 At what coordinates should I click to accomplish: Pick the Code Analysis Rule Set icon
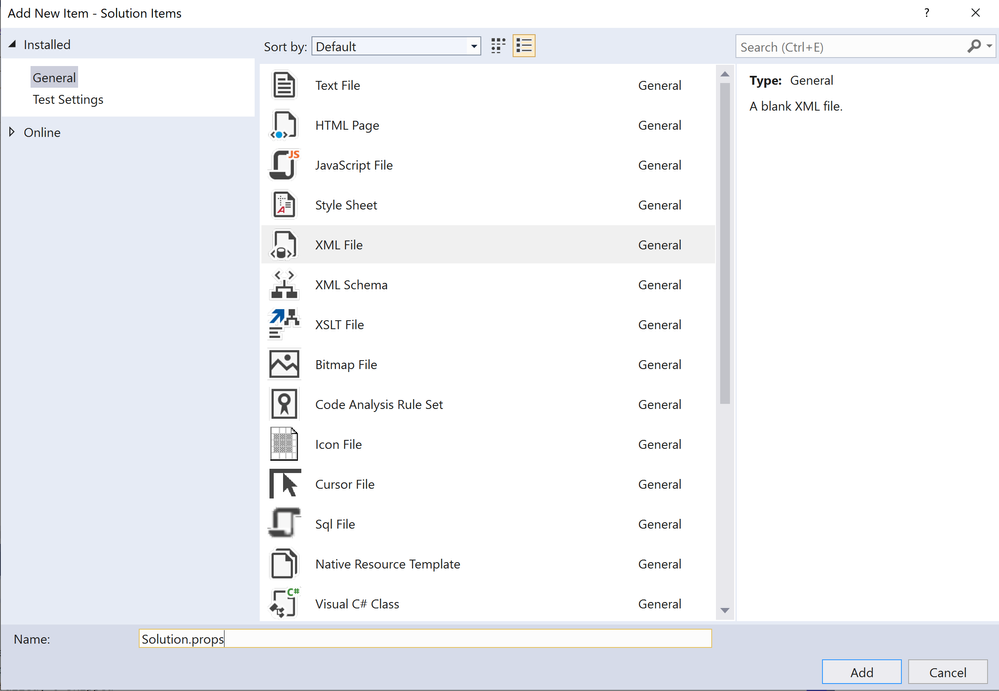click(284, 404)
